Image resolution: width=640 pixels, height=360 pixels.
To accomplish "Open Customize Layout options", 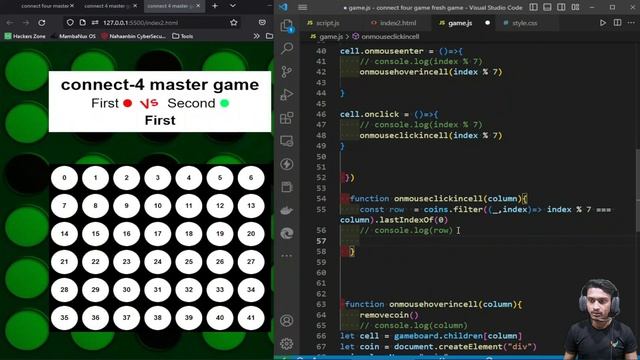I will (x=576, y=7).
